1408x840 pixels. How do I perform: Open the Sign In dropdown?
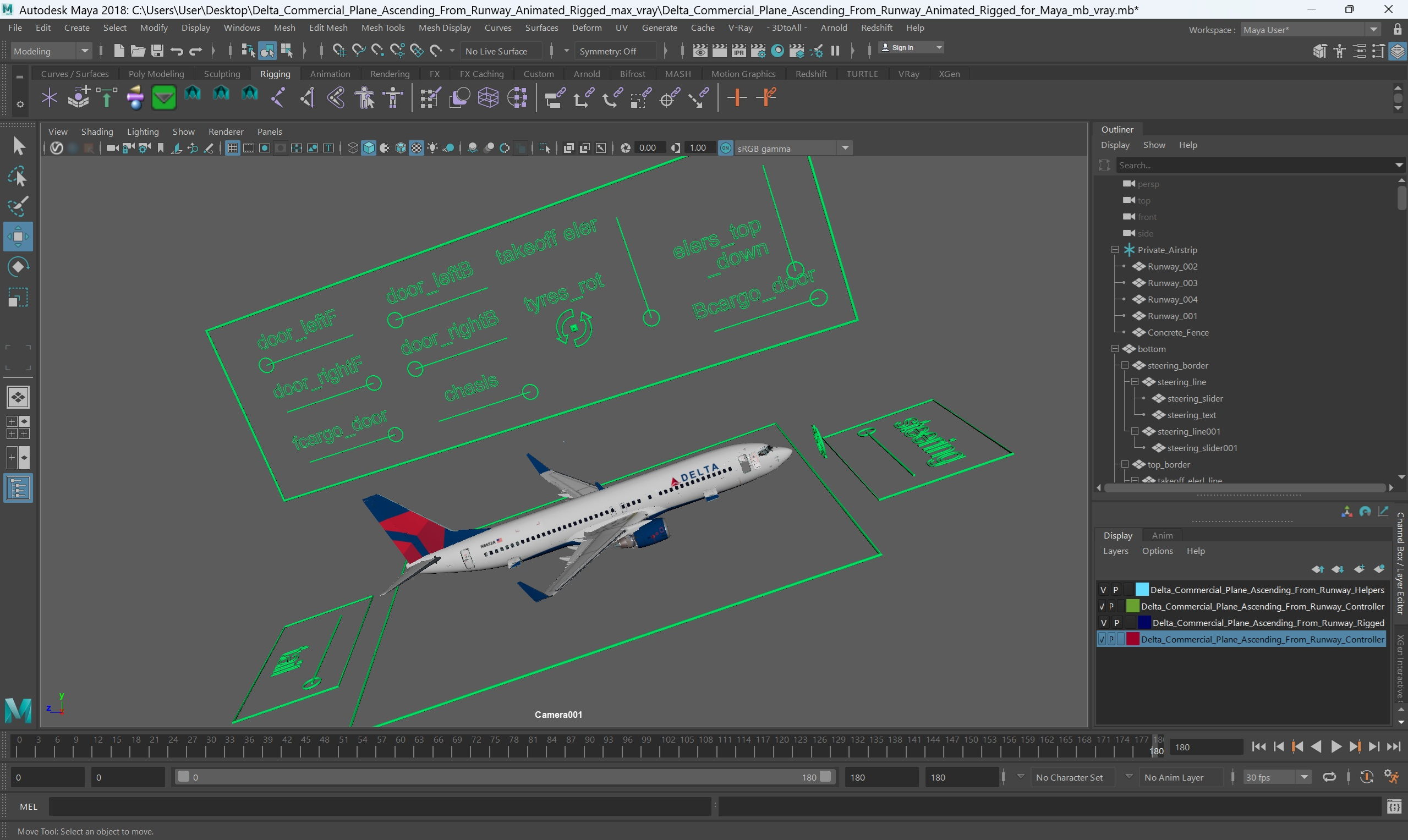911,47
